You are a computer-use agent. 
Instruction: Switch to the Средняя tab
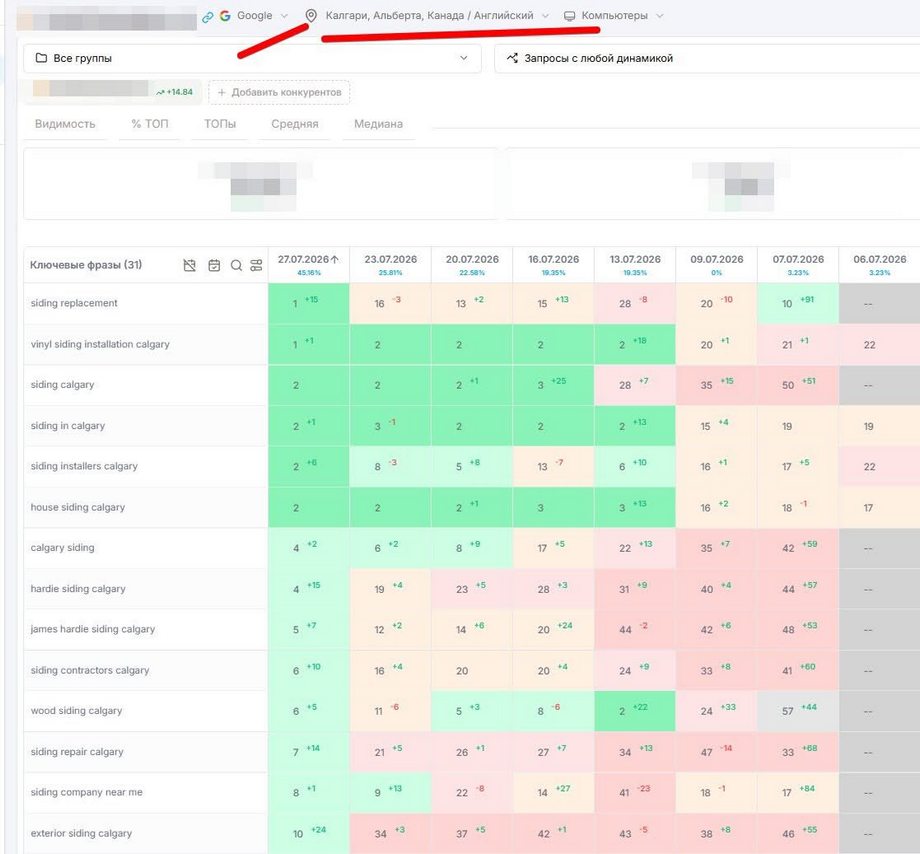(x=295, y=124)
